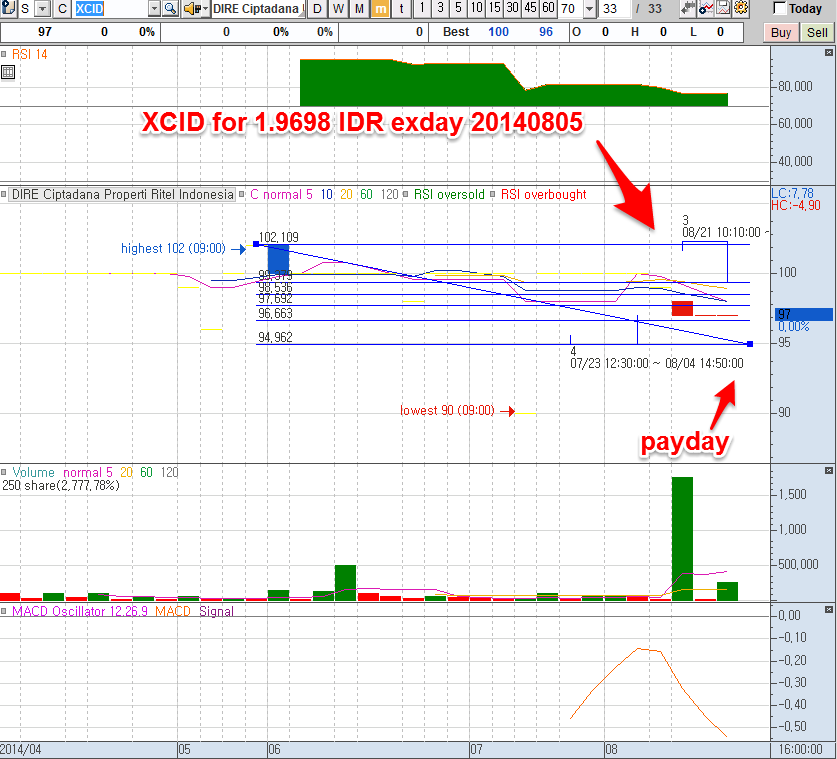Image resolution: width=837 pixels, height=759 pixels.
Task: Click the price chart's 10-period MA legend number
Action: coord(327,194)
